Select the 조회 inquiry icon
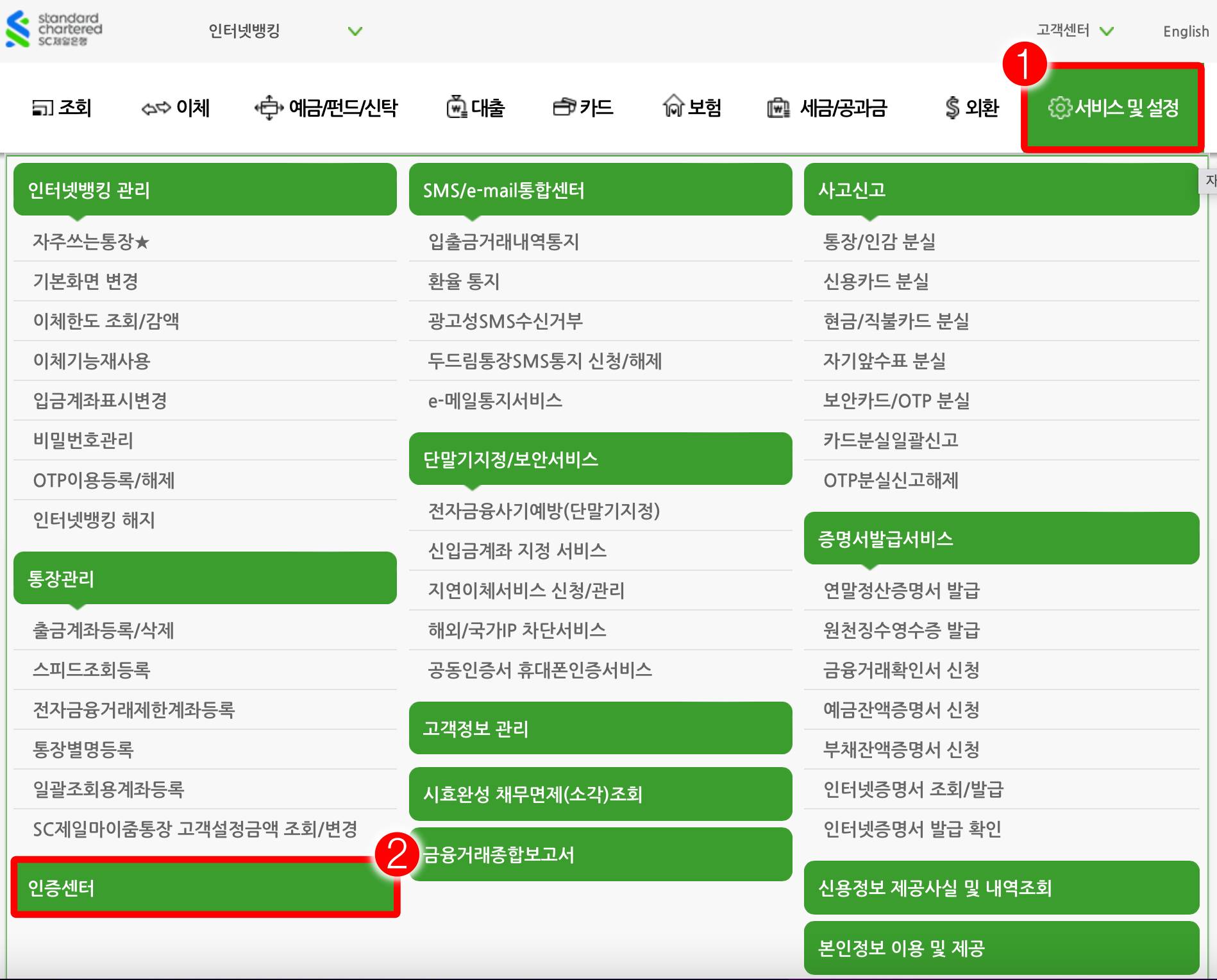The image size is (1217, 980). click(x=43, y=108)
